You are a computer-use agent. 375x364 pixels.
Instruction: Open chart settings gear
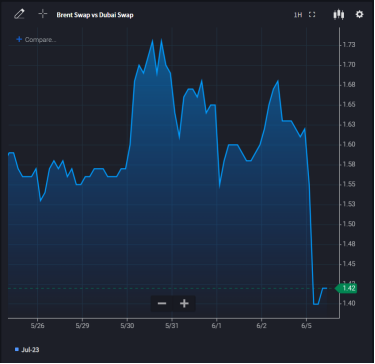(x=359, y=14)
